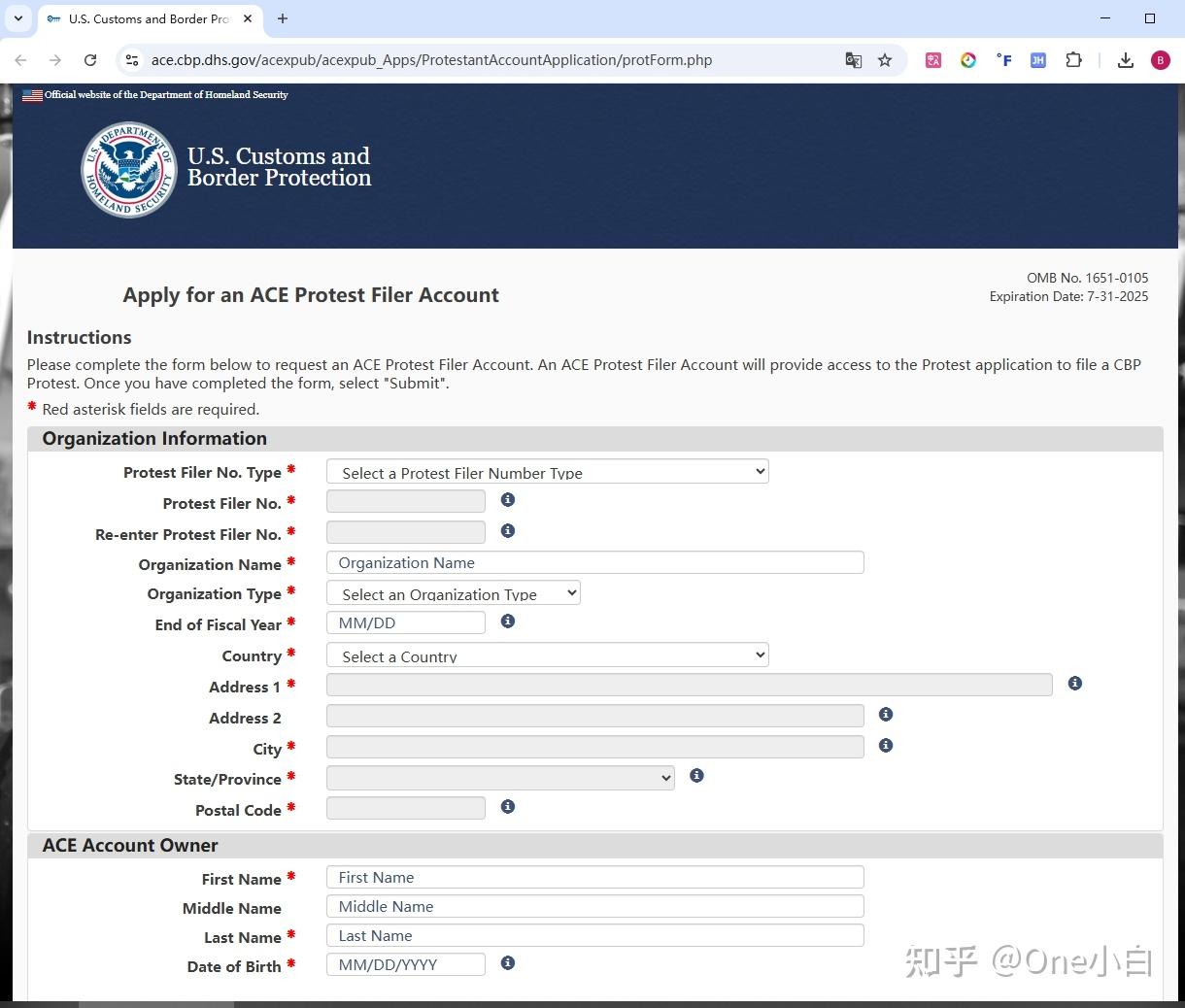Image resolution: width=1185 pixels, height=1008 pixels.
Task: Click the Address 1 input field
Action: pyautogui.click(x=690, y=685)
